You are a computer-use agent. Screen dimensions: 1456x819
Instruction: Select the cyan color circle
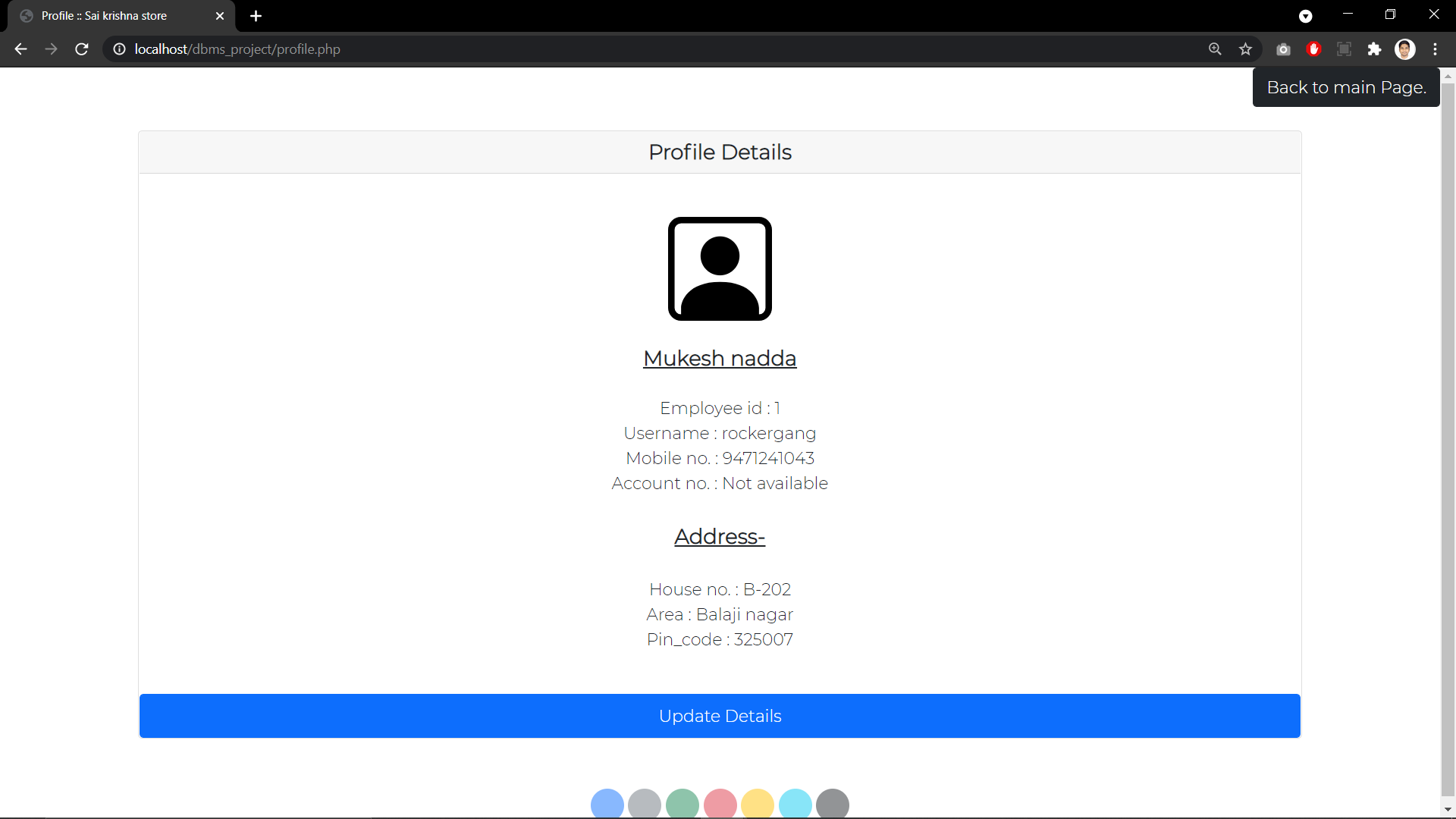click(795, 804)
